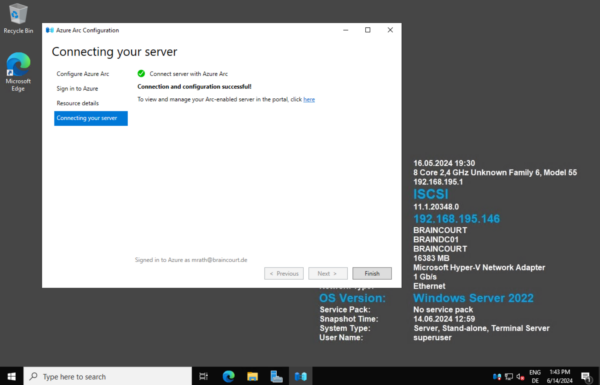Click the green success checkmark icon

tap(141, 73)
